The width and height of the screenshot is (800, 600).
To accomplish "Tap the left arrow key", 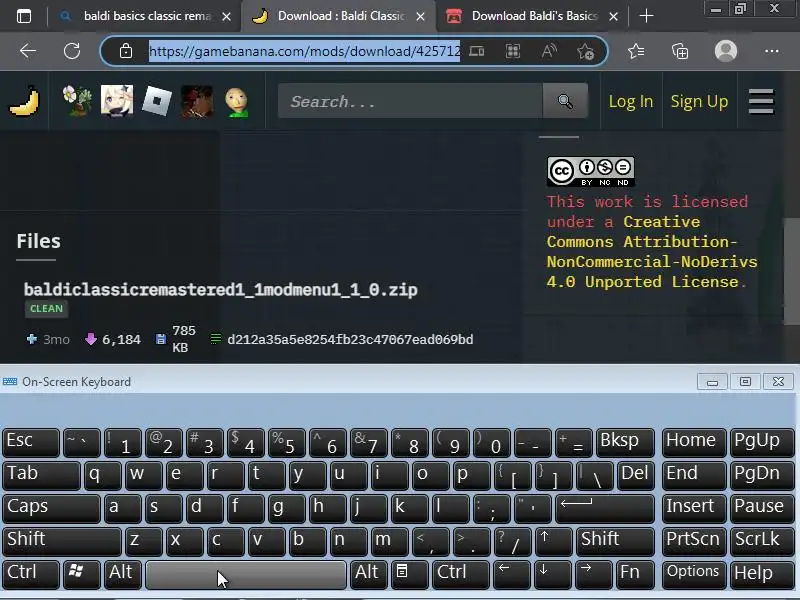I will coord(512,574).
